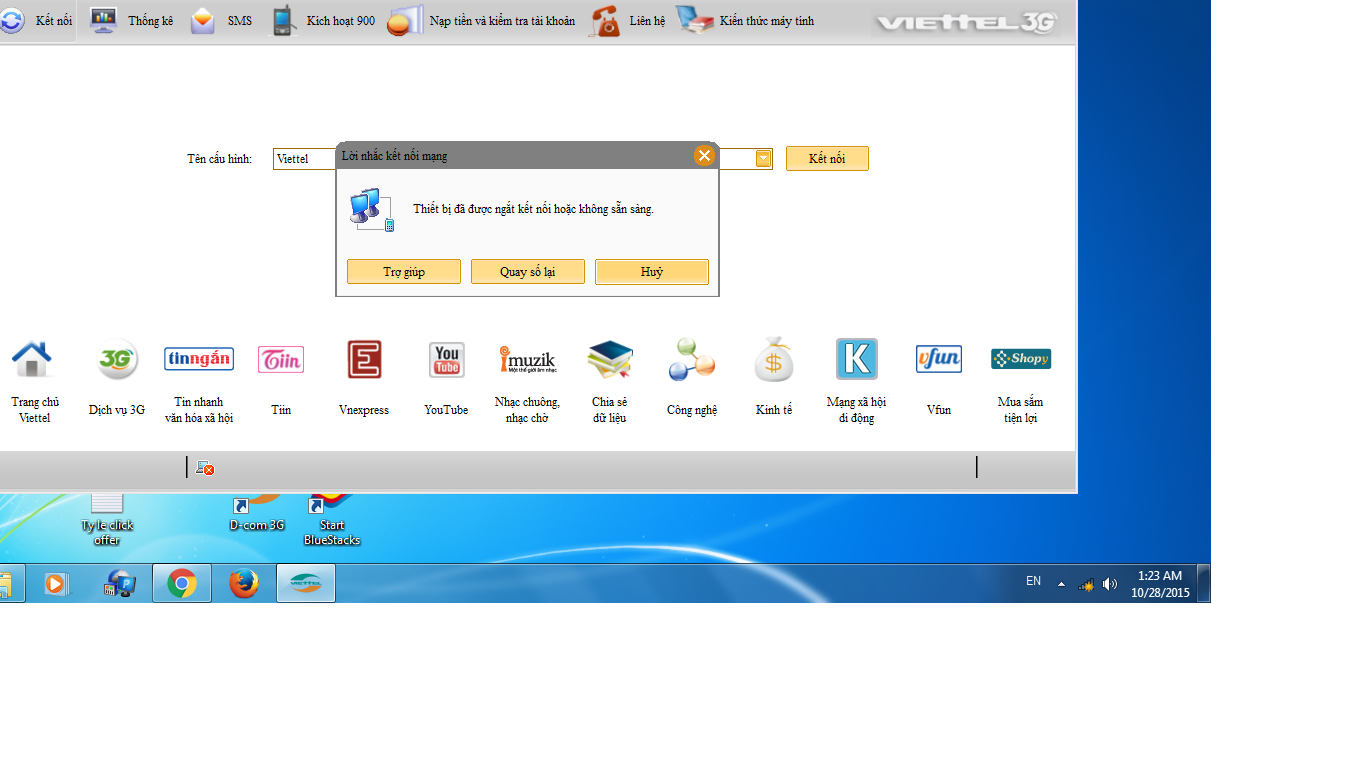Open the Kiến thức máy tính tab
Image resolution: width=1366 pixels, height=768 pixels.
(x=745, y=21)
